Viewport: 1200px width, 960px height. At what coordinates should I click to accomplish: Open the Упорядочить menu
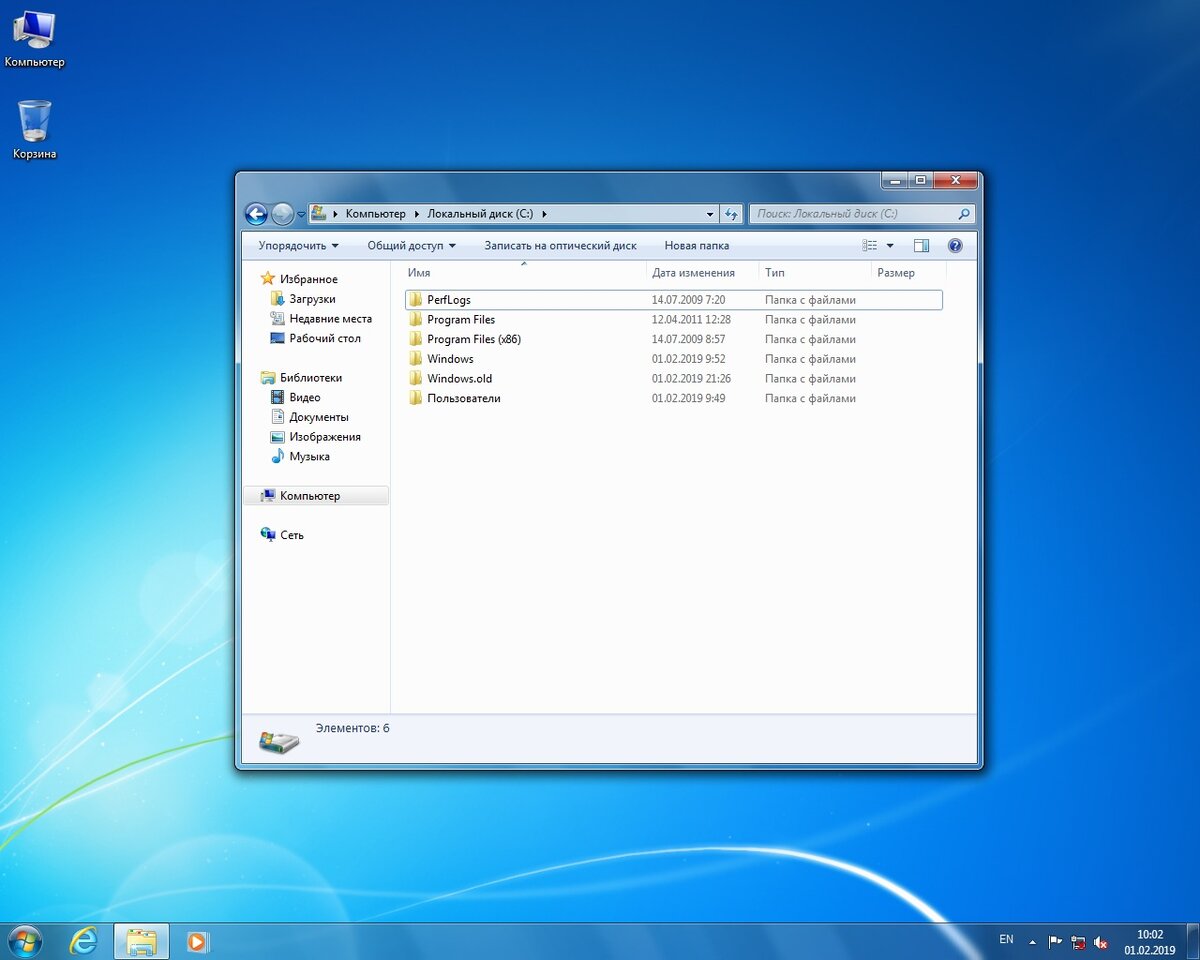[298, 245]
